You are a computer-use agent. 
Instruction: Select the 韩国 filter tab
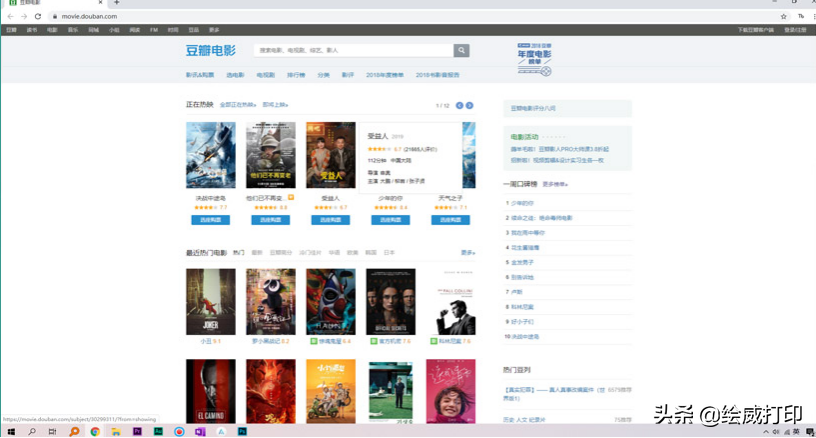371,253
